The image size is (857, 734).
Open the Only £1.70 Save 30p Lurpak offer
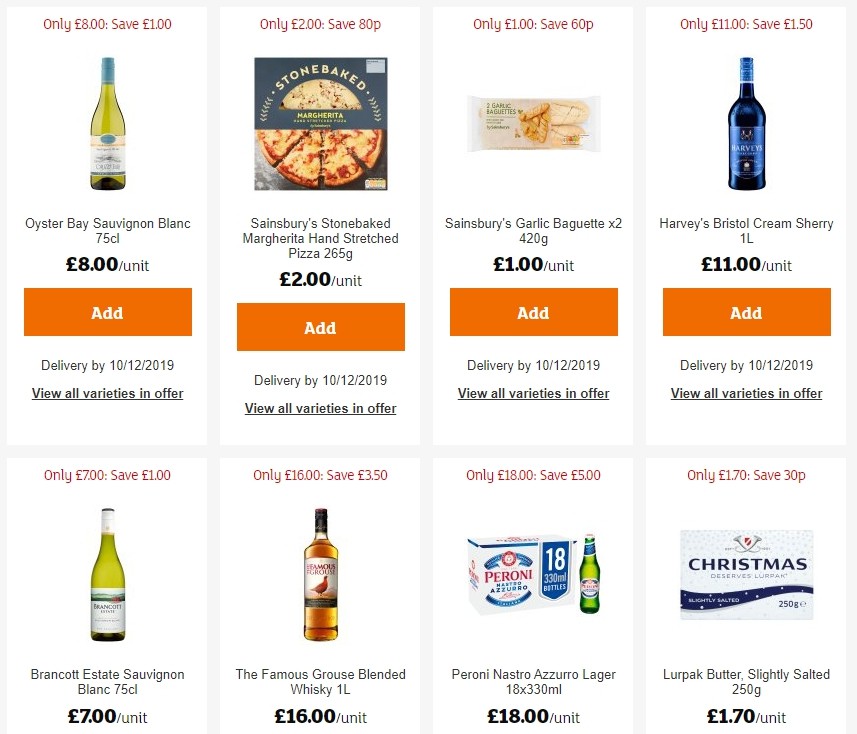pos(746,475)
